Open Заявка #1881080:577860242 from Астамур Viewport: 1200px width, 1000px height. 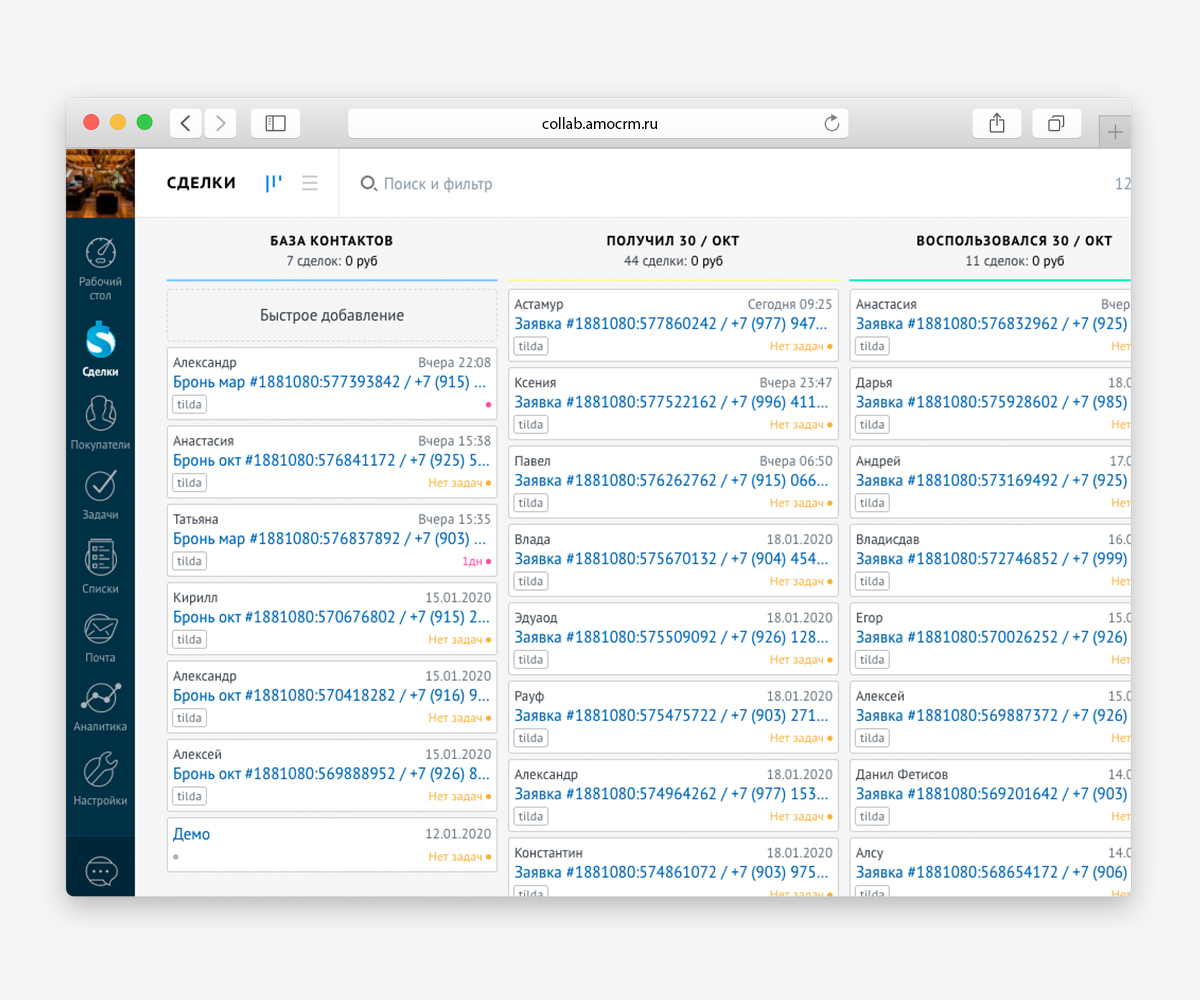coord(672,324)
